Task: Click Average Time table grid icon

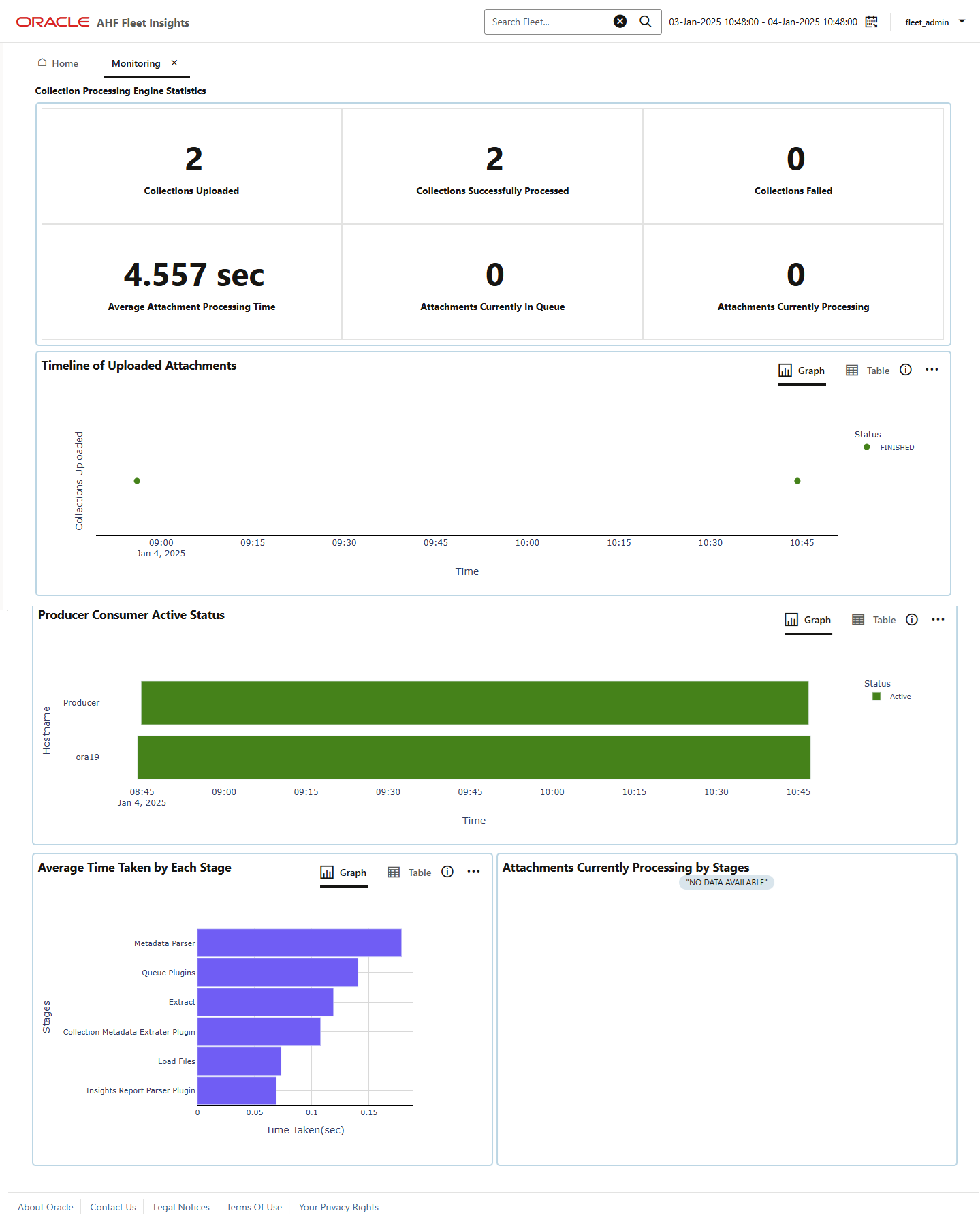Action: pos(394,873)
